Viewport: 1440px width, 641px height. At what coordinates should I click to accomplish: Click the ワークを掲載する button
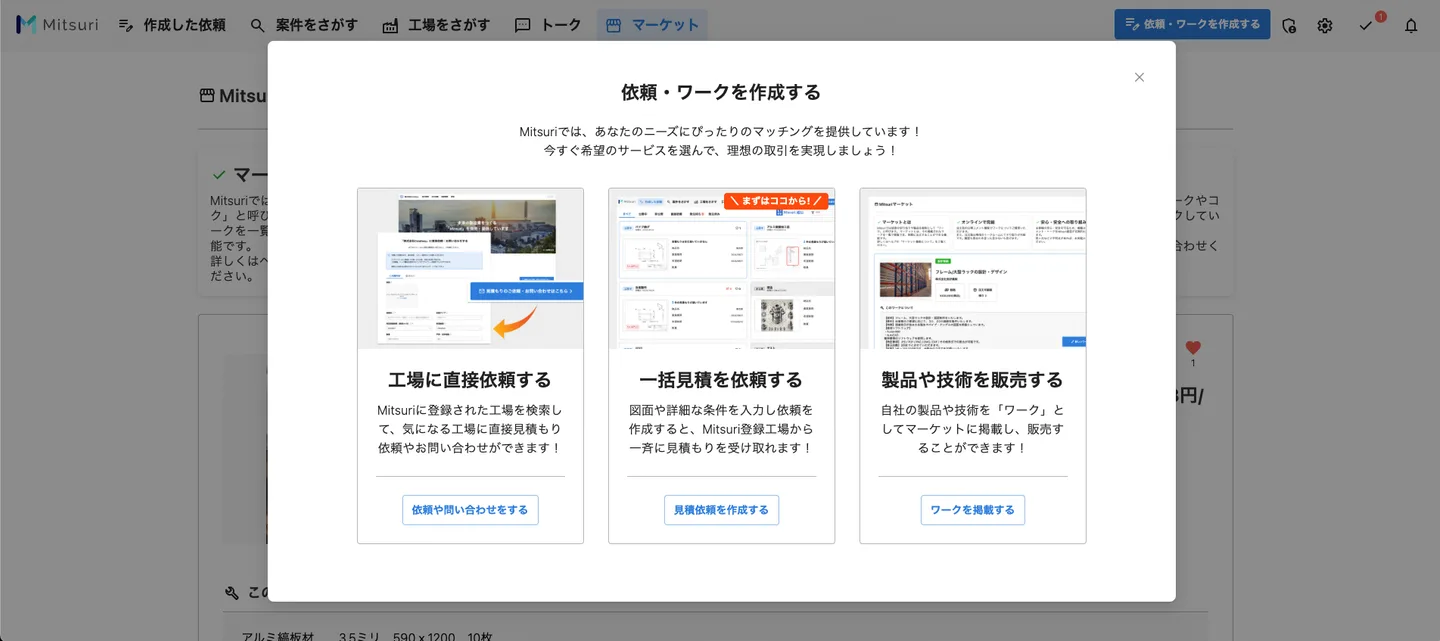tap(972, 510)
